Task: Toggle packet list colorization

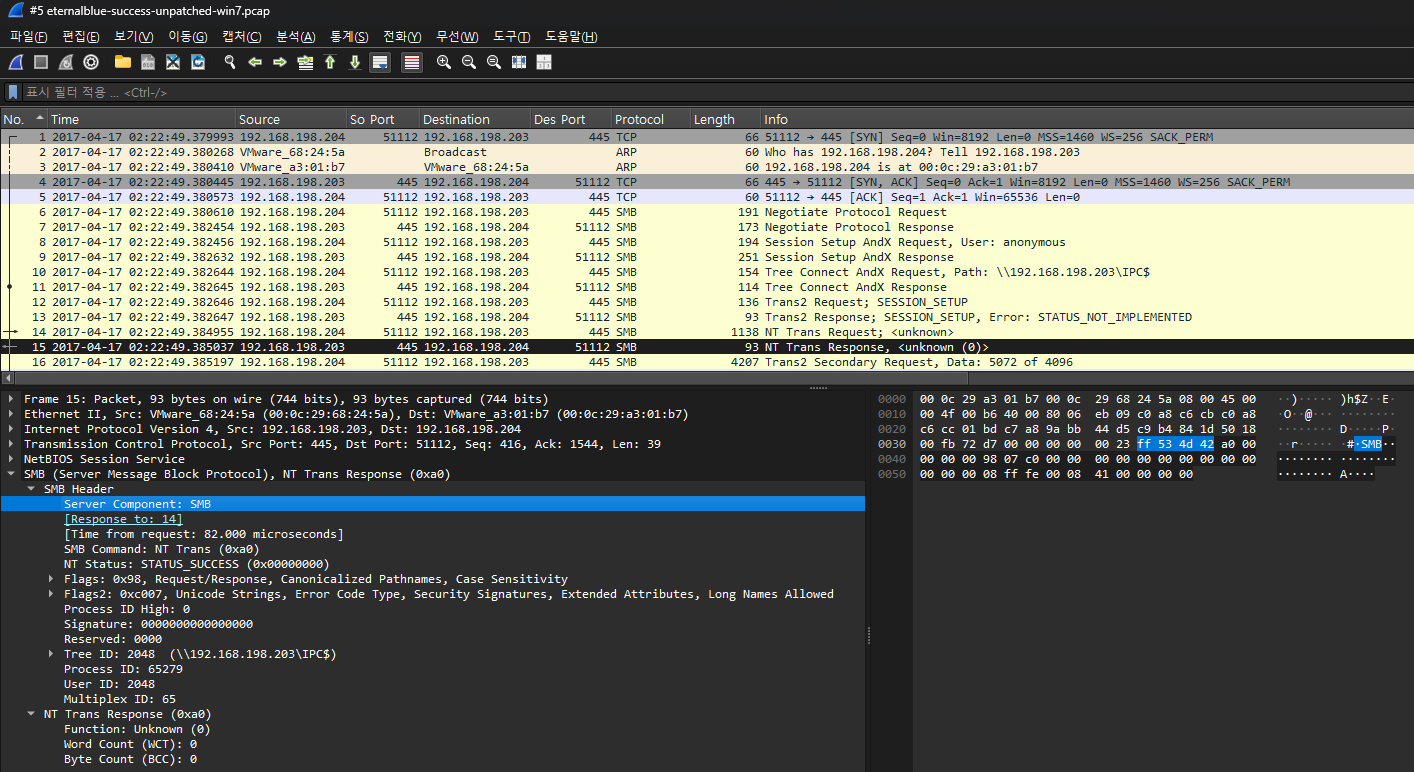Action: pyautogui.click(x=411, y=62)
